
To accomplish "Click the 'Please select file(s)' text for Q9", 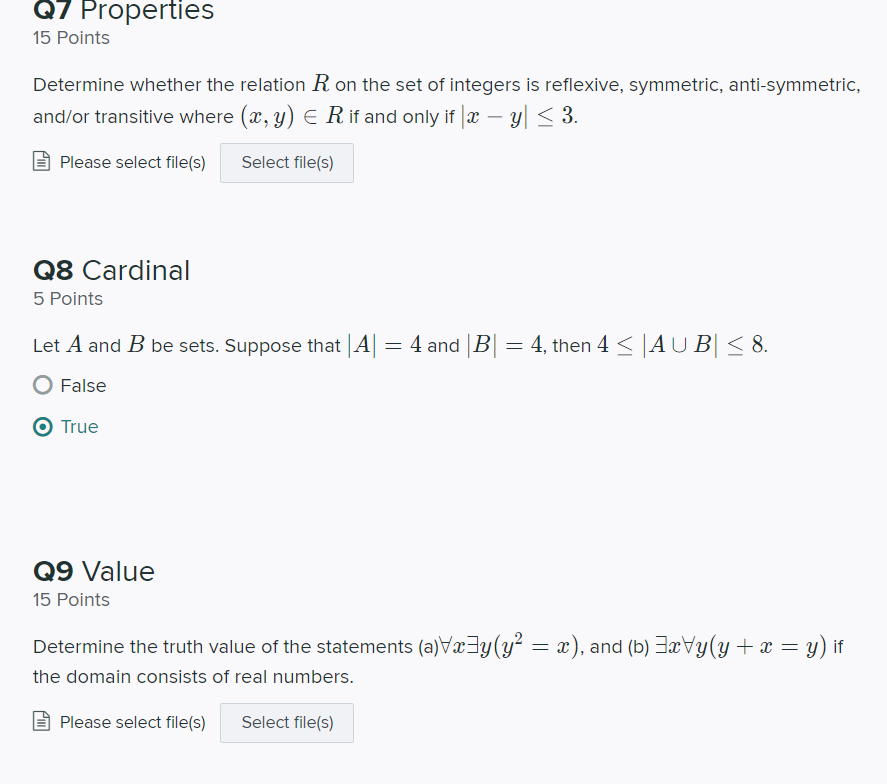I will pyautogui.click(x=132, y=721).
